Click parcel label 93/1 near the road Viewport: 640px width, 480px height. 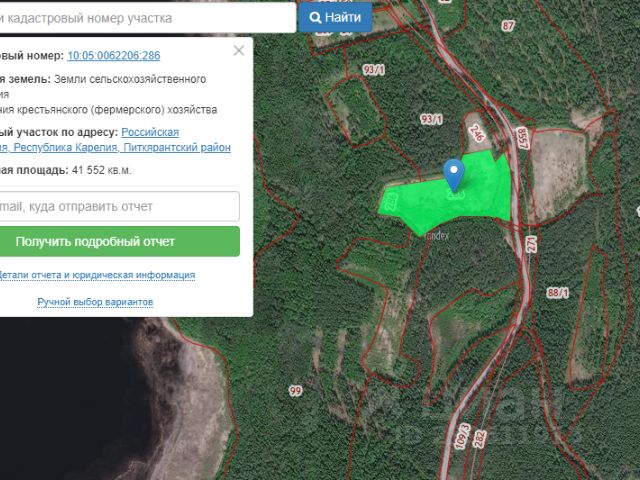431,119
